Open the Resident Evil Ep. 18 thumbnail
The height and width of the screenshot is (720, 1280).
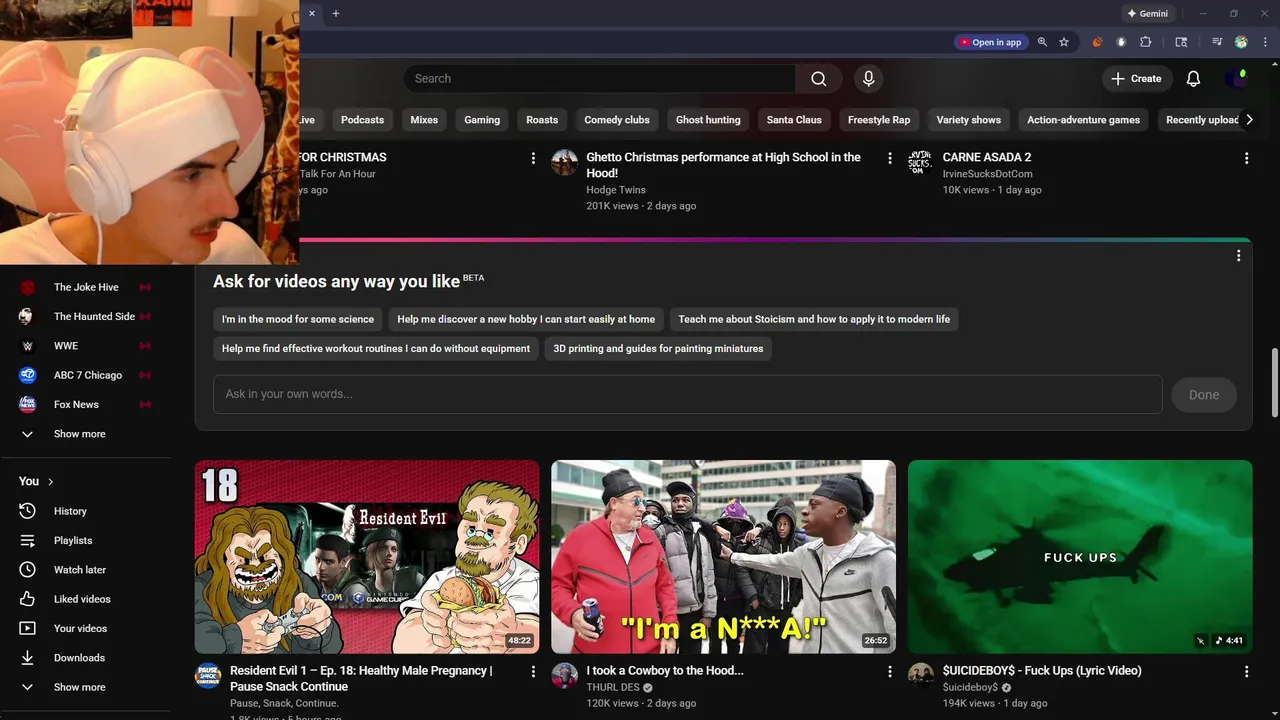click(x=367, y=557)
